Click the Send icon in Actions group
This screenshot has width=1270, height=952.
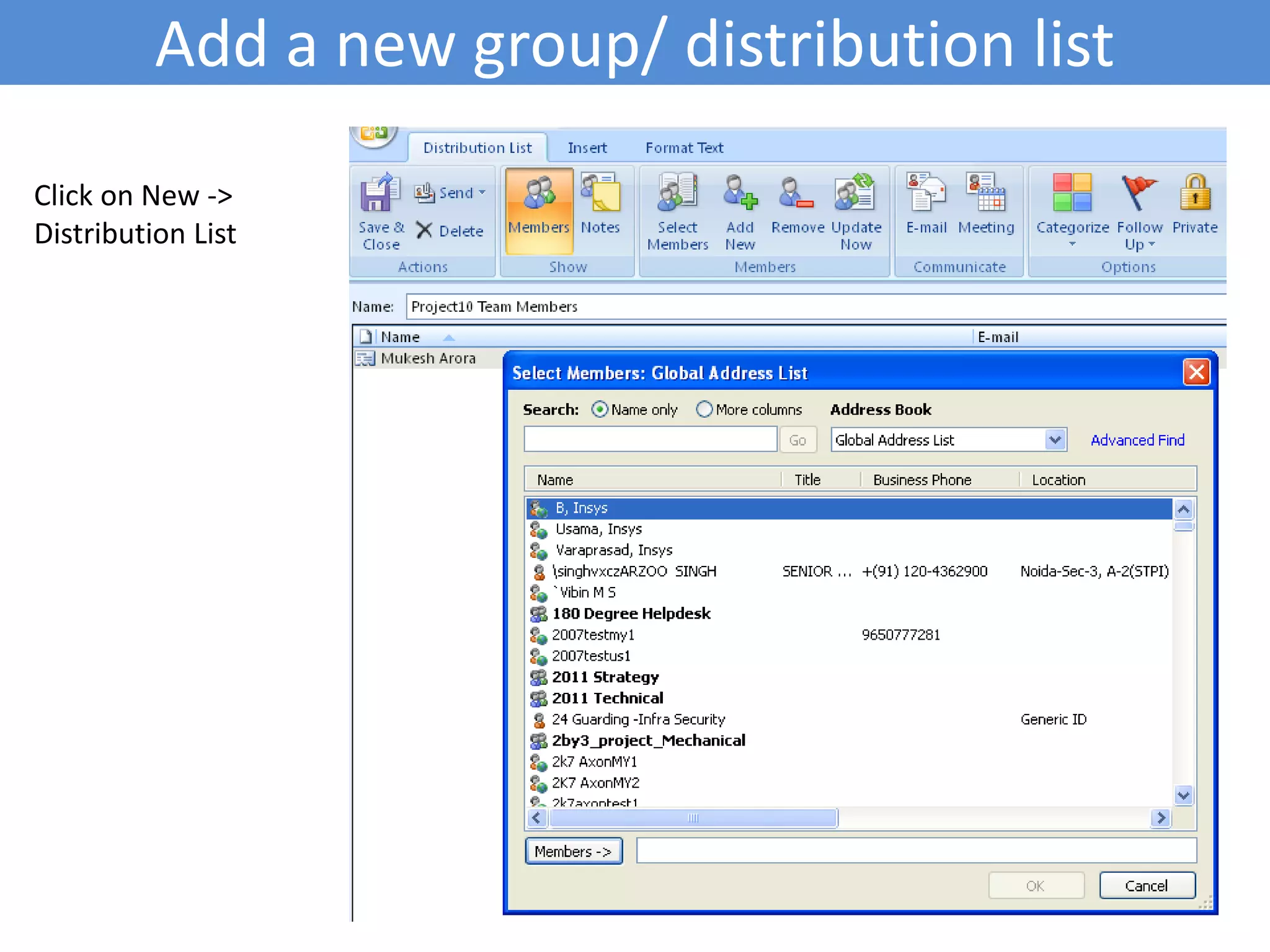[x=424, y=193]
